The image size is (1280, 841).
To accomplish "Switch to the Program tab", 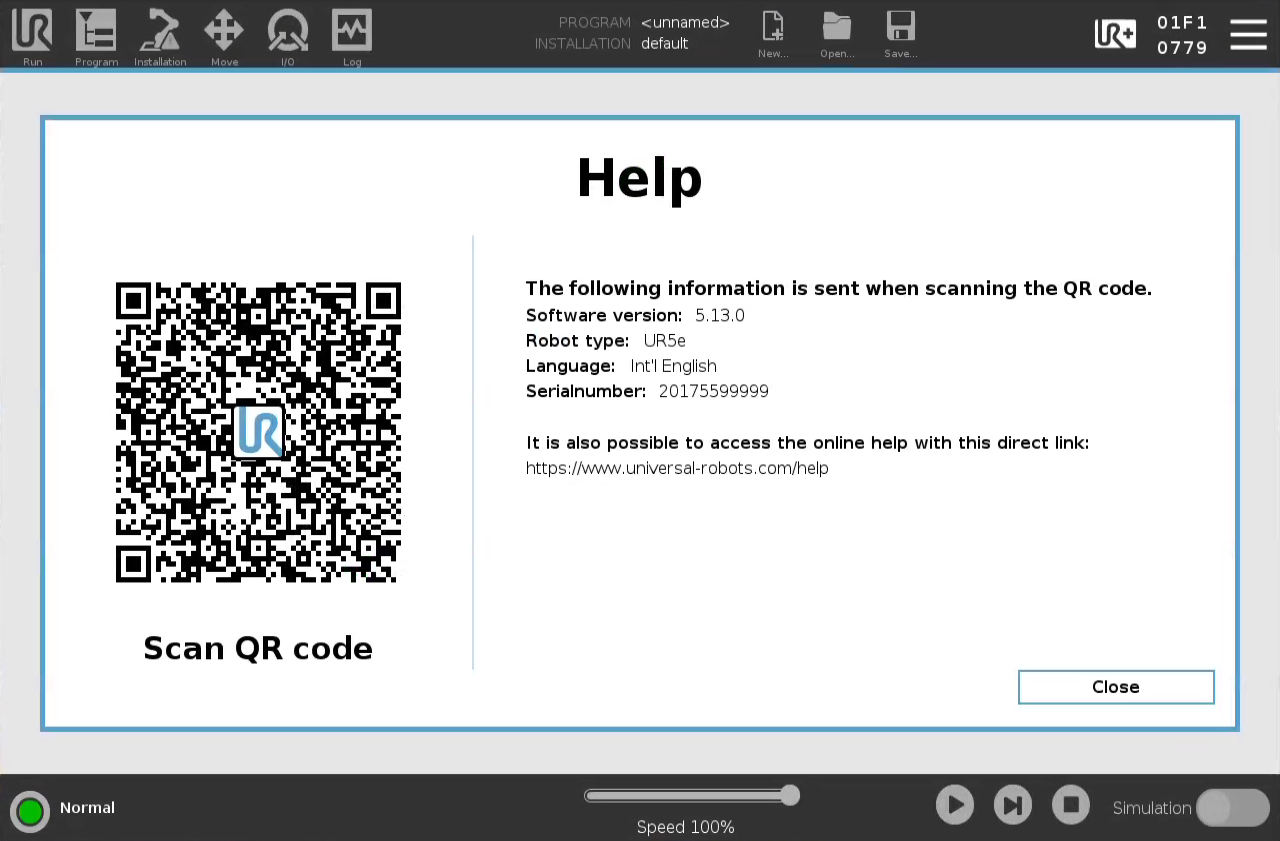I will pos(96,37).
